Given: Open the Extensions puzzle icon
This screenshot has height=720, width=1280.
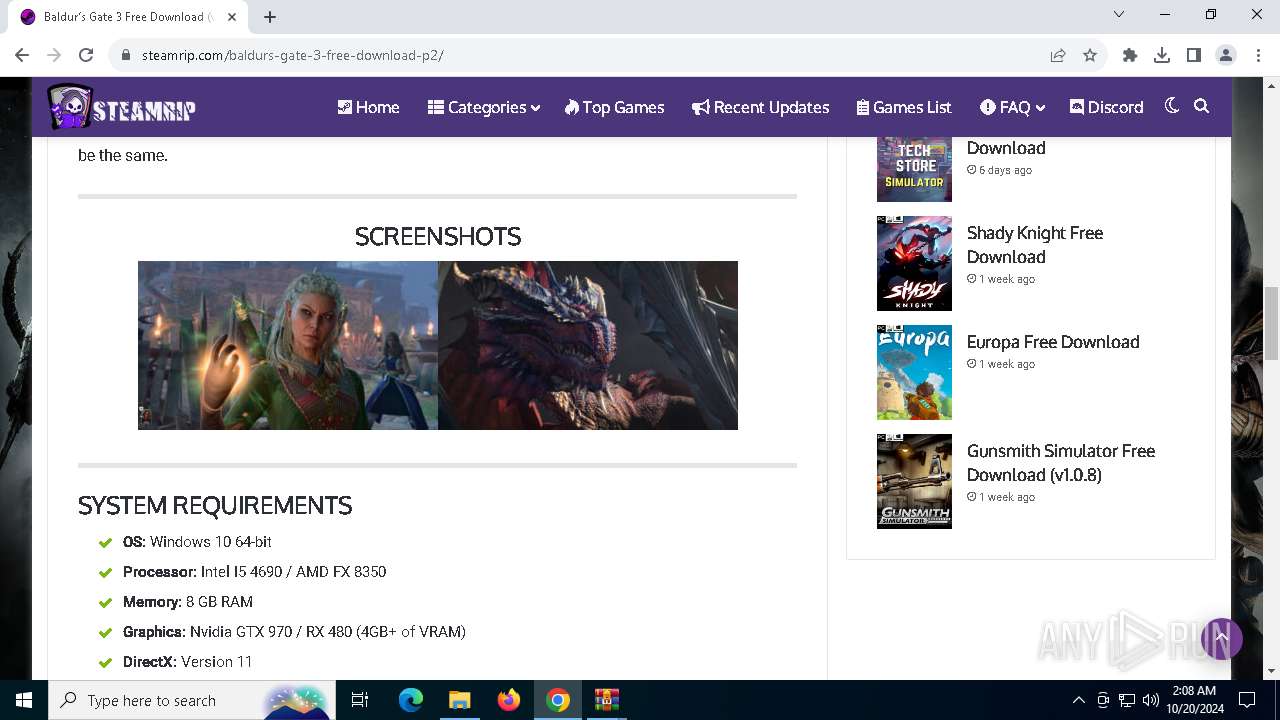Looking at the screenshot, I should pyautogui.click(x=1130, y=55).
